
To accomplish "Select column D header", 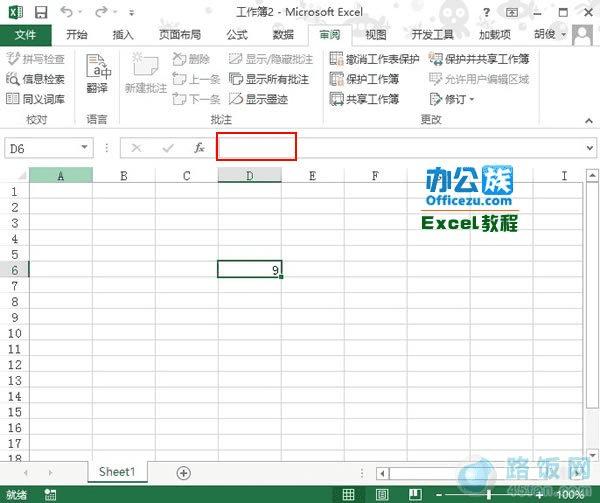I will coord(249,176).
